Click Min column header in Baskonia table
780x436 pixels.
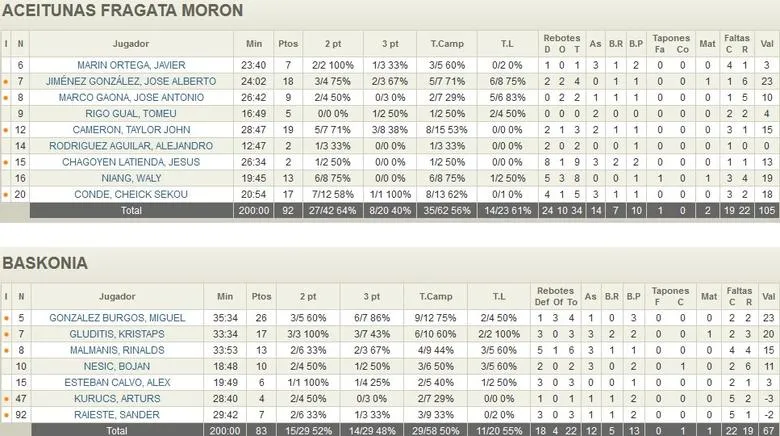coord(226,296)
